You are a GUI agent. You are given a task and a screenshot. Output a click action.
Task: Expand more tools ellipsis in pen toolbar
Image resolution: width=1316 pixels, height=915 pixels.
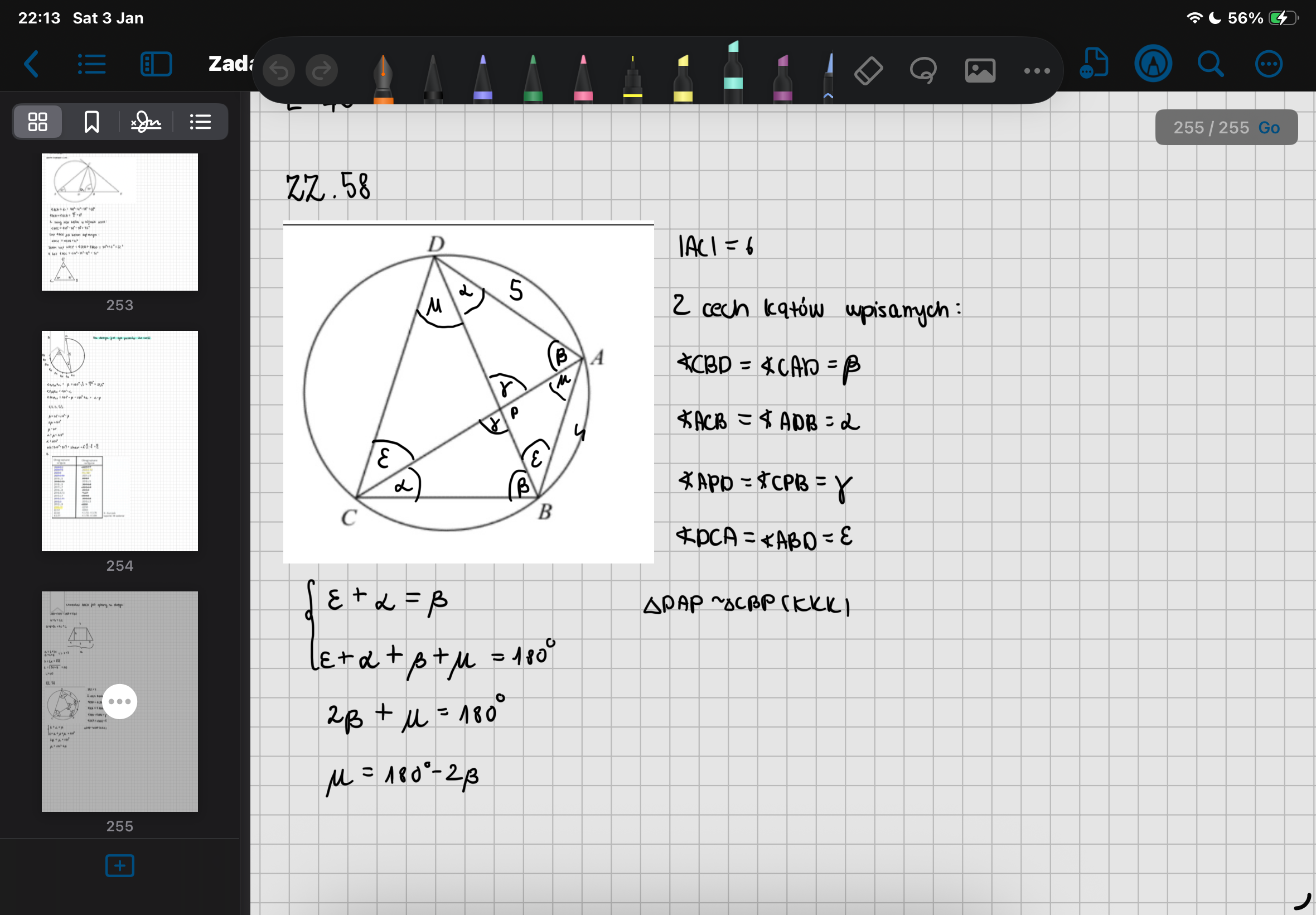pos(1037,71)
